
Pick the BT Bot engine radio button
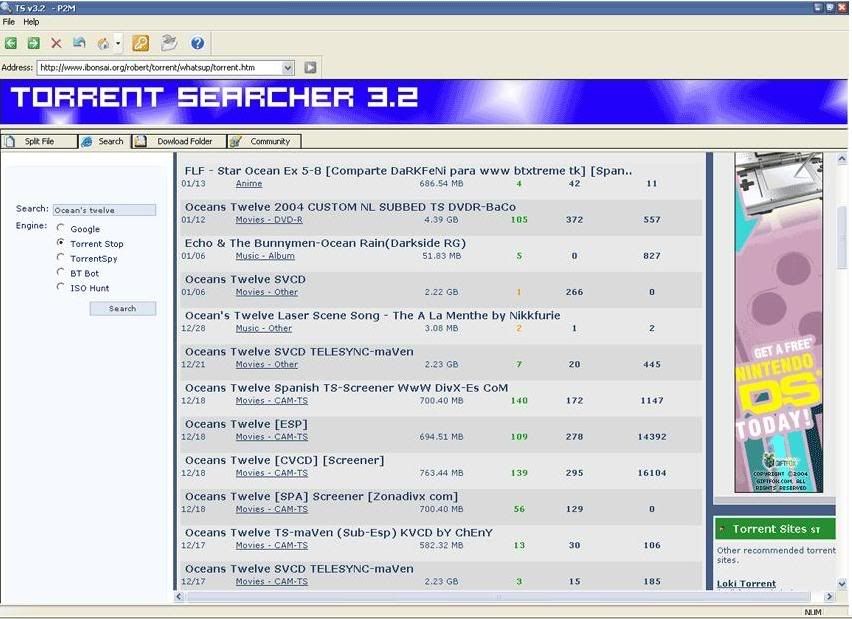(x=61, y=272)
